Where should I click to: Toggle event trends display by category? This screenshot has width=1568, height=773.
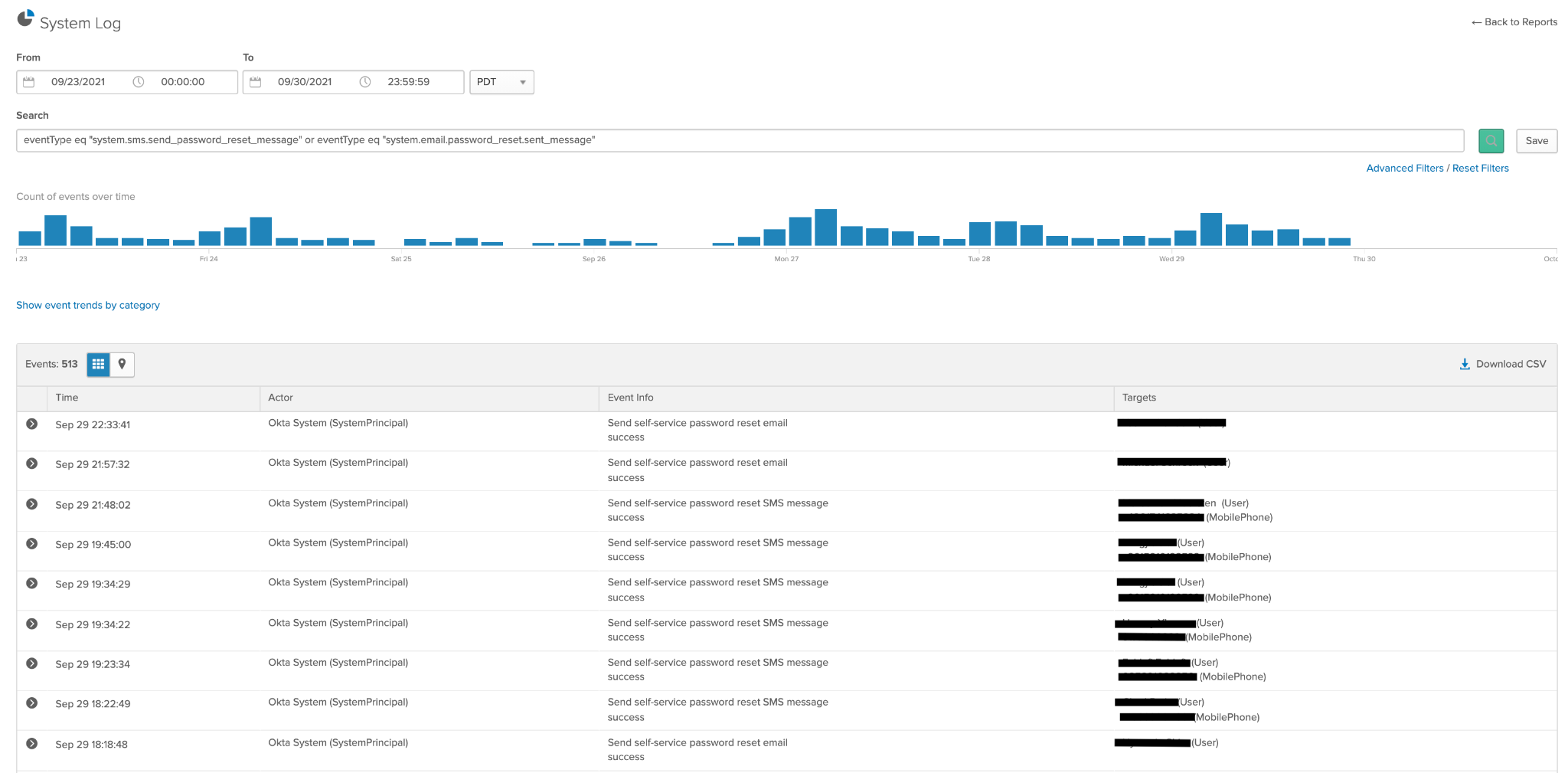(x=87, y=305)
